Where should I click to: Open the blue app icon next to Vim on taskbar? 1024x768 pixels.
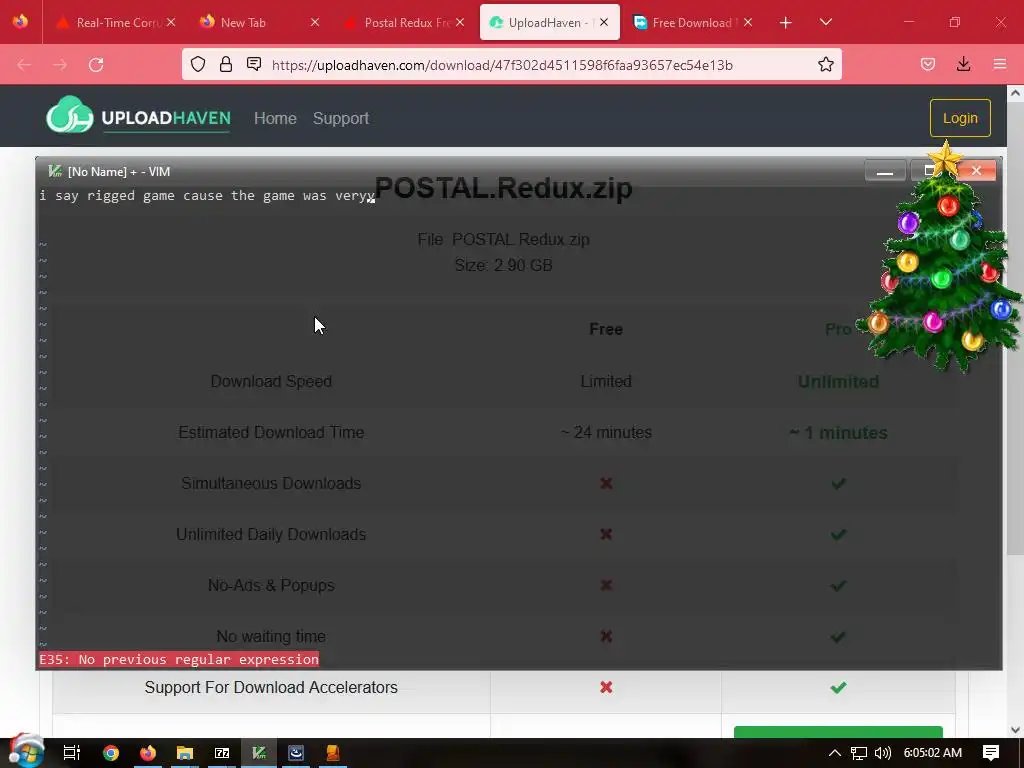click(296, 752)
